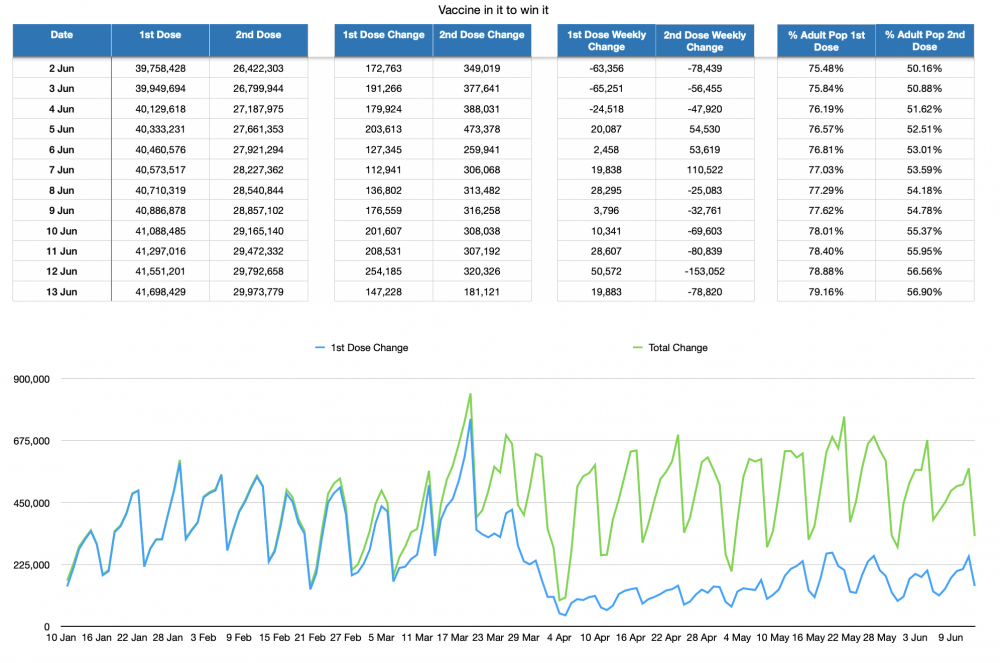1000x663 pixels.
Task: Click the 79.16% cell
Action: (x=826, y=292)
